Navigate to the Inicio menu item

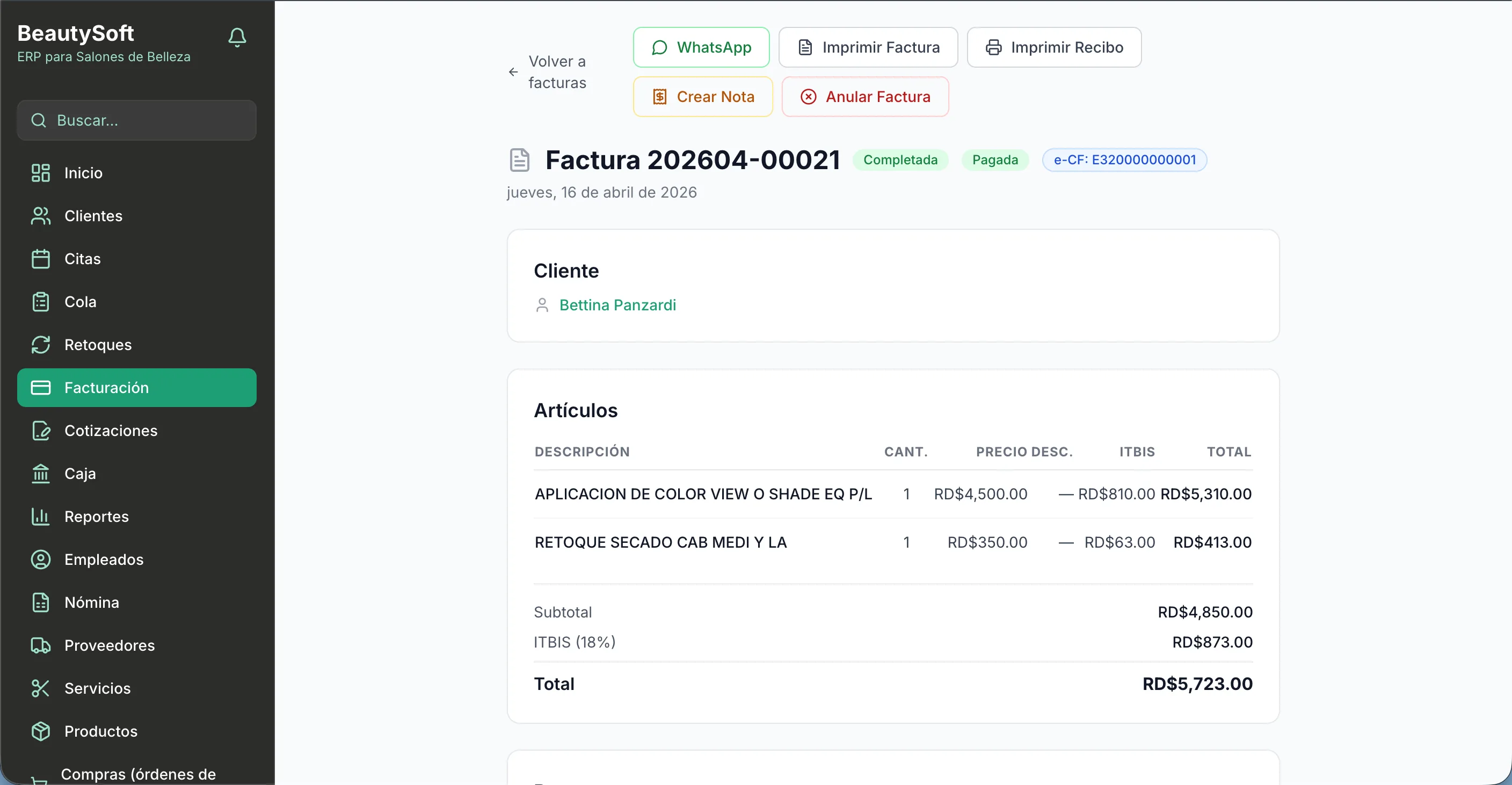click(84, 172)
